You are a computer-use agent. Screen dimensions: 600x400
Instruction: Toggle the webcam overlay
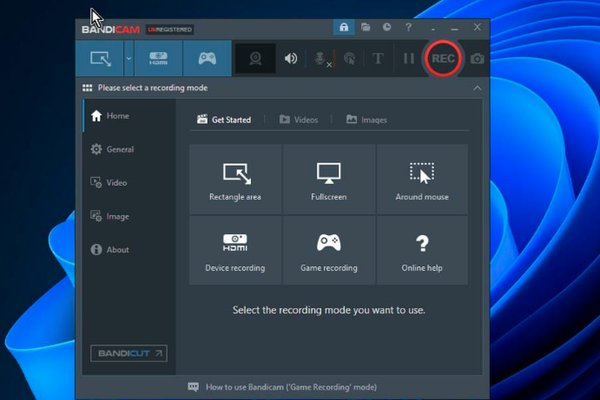pyautogui.click(x=254, y=59)
